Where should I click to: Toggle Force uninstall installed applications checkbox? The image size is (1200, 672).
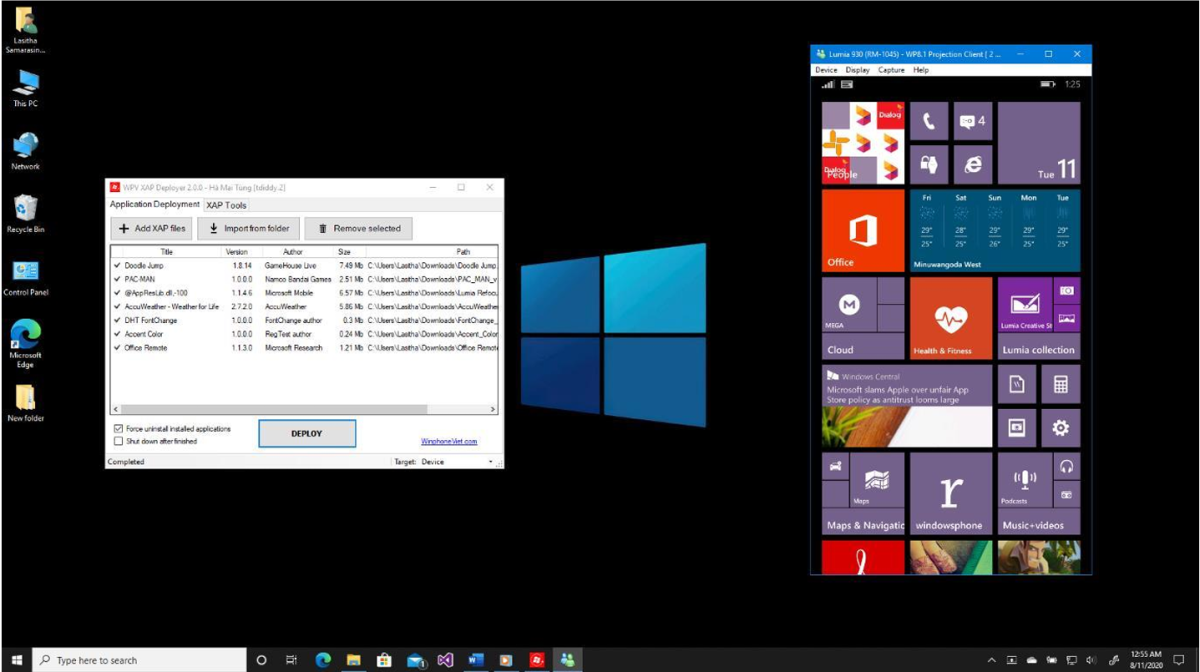119,429
